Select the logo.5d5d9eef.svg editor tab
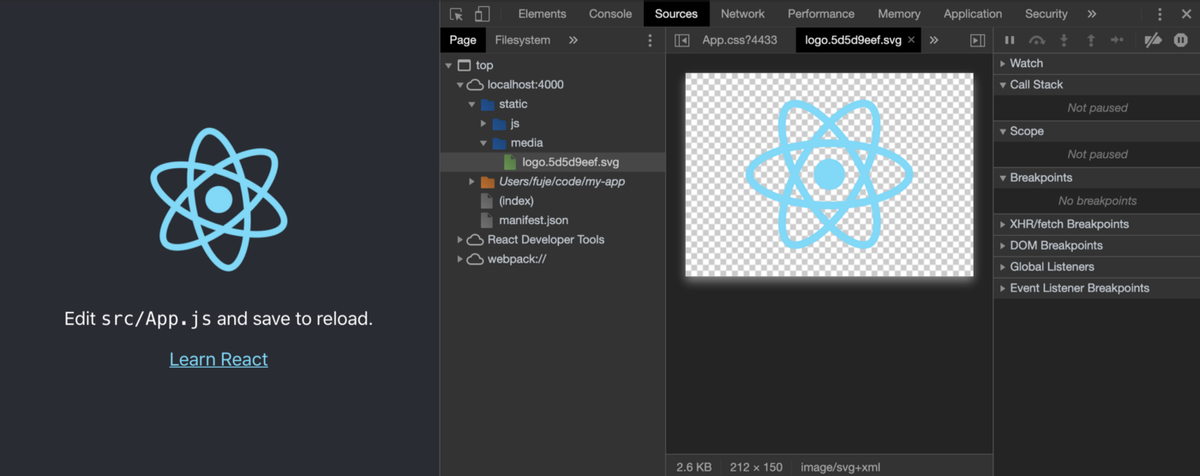Image resolution: width=1200 pixels, height=476 pixels. point(853,40)
